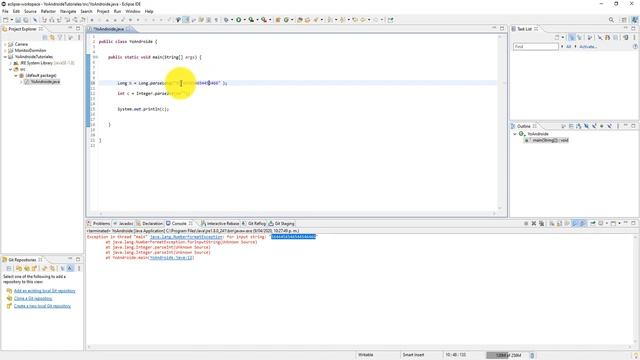The height and width of the screenshot is (360, 640).
Task: Expand JRE System Library node
Action: 11,63
